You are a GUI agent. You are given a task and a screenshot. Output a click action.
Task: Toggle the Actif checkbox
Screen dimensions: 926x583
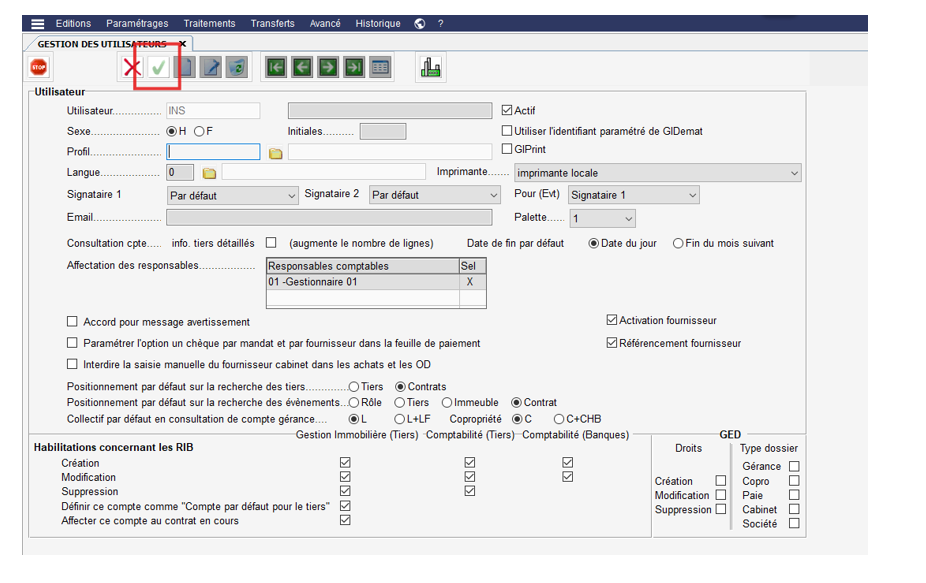tap(507, 111)
